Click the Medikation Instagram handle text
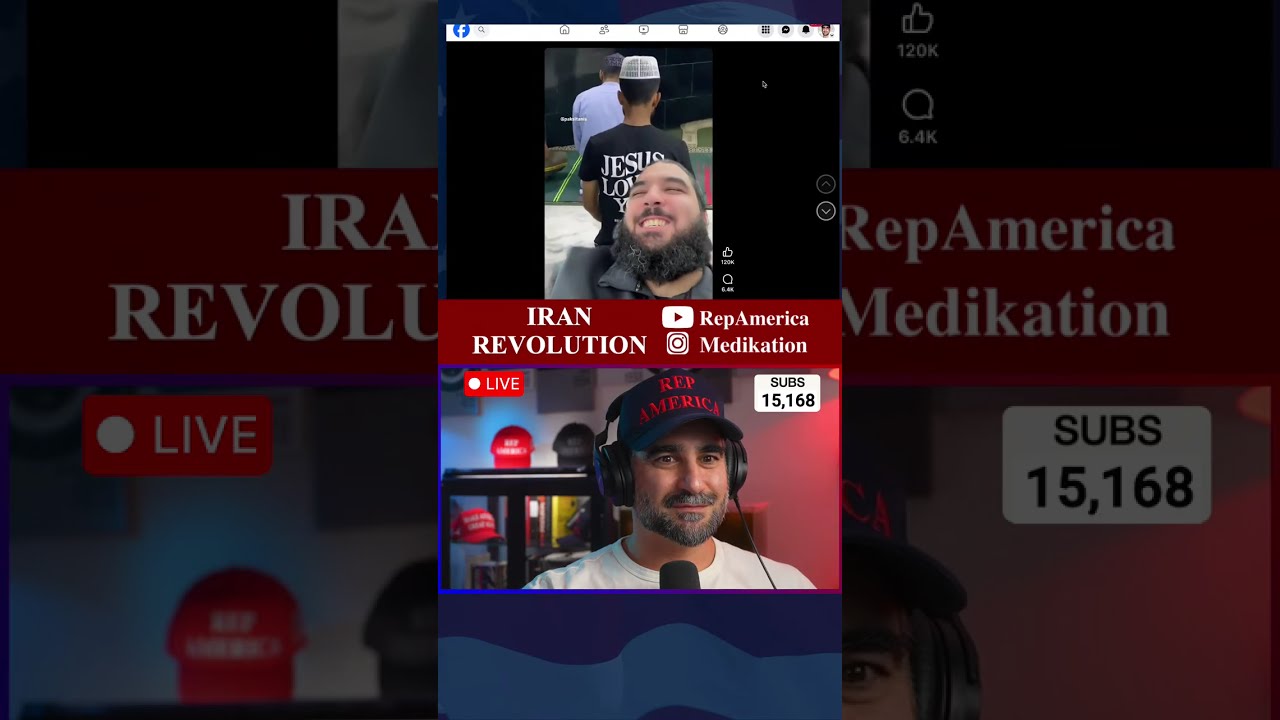The width and height of the screenshot is (1280, 720). pyautogui.click(x=753, y=345)
